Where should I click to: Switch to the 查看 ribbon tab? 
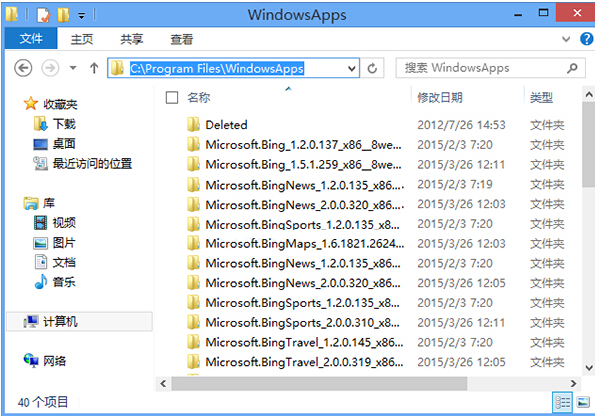(181, 39)
